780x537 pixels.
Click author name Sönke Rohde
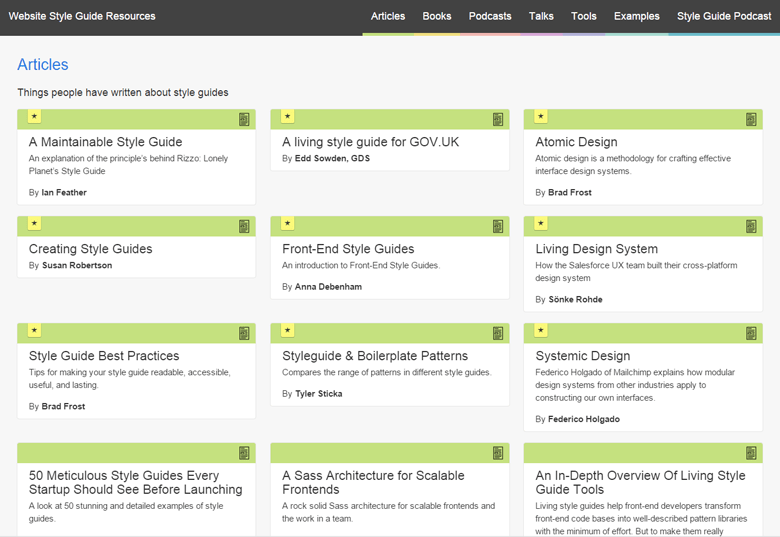pyautogui.click(x=576, y=299)
